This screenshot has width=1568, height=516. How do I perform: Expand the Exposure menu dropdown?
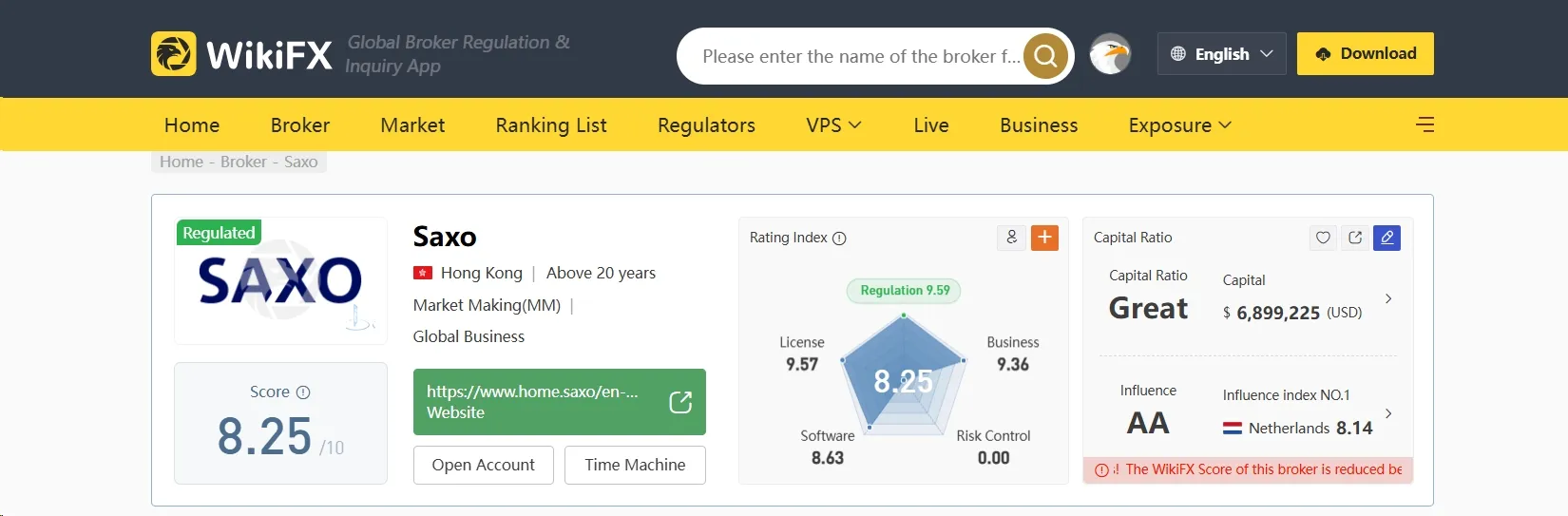pos(1179,125)
